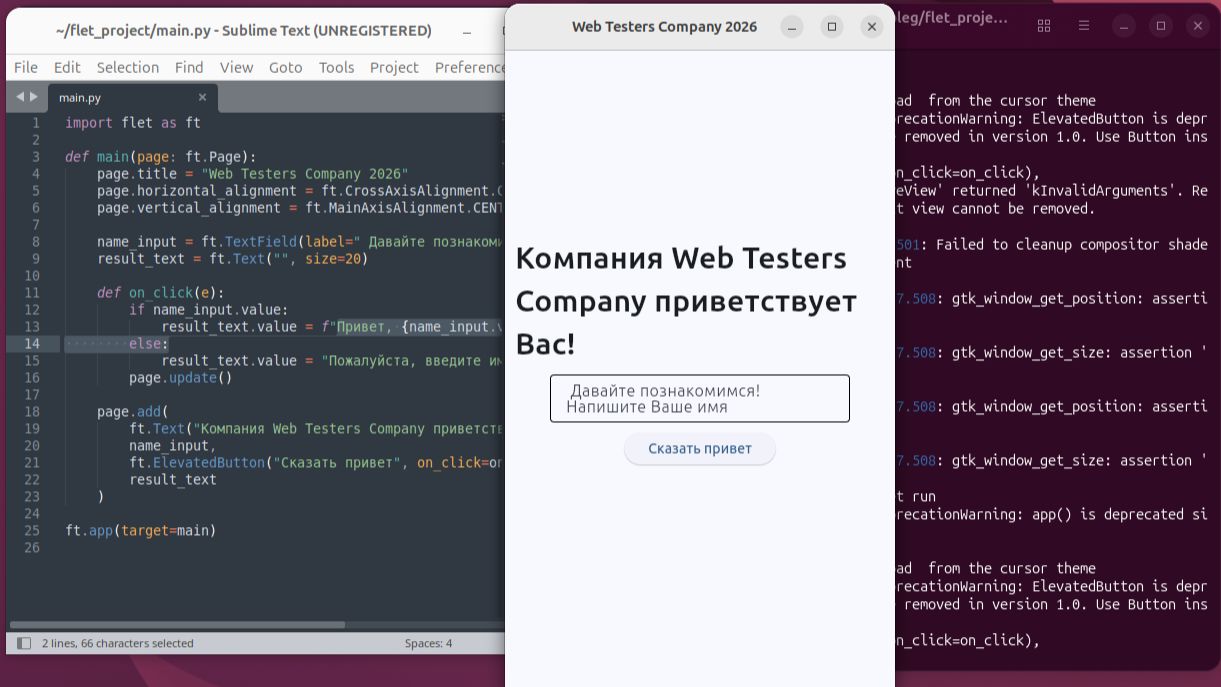Click the page.horizontal_alignment code line

[x=300, y=191]
